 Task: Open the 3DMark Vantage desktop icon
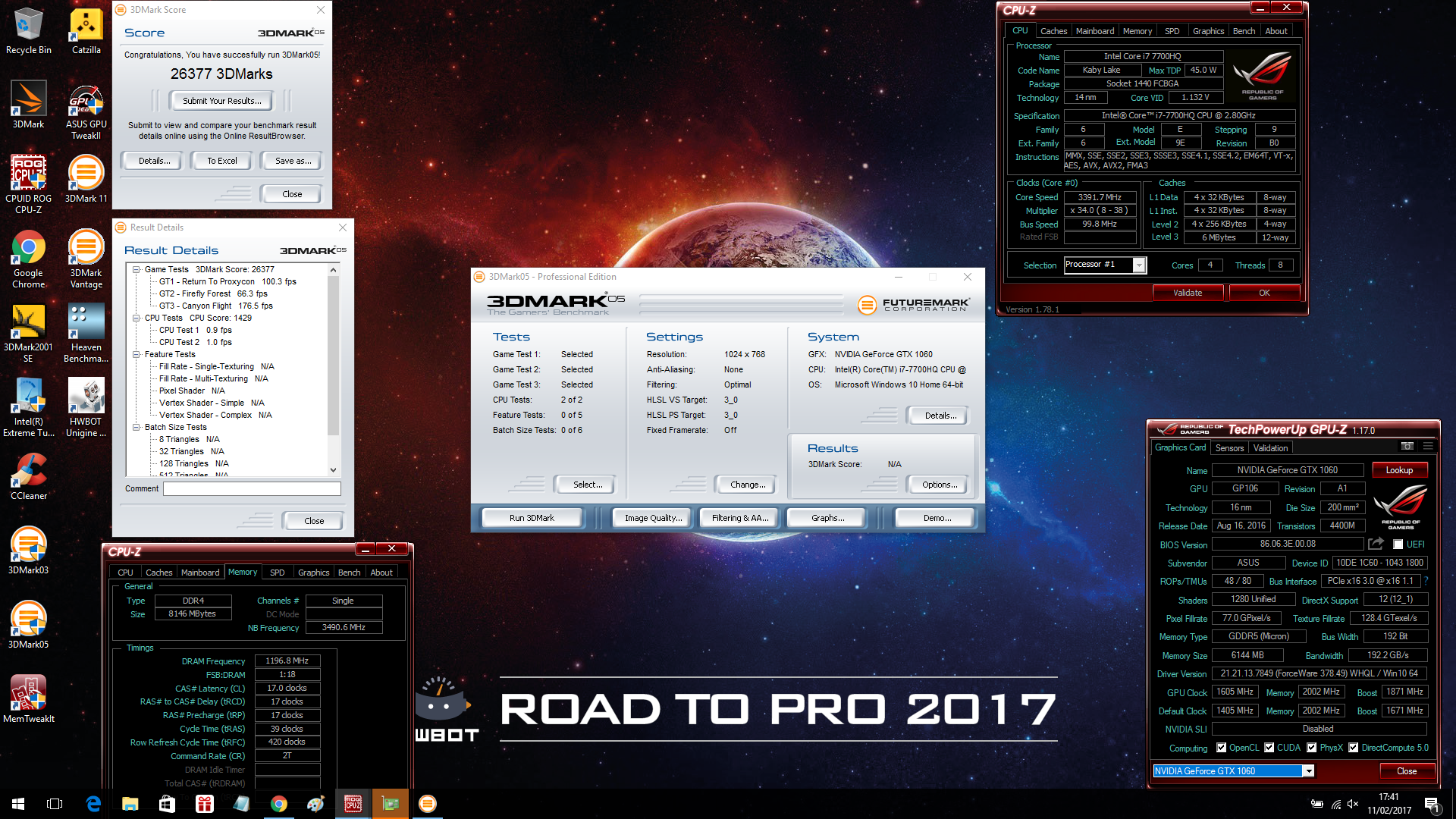86,259
